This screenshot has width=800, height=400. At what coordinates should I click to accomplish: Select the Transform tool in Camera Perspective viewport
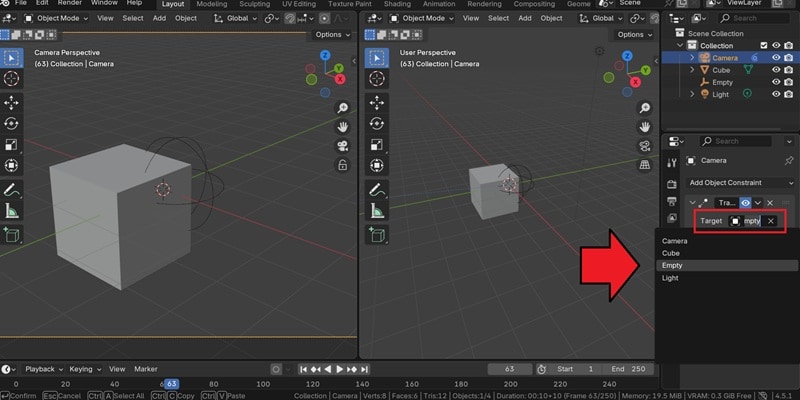click(x=11, y=165)
